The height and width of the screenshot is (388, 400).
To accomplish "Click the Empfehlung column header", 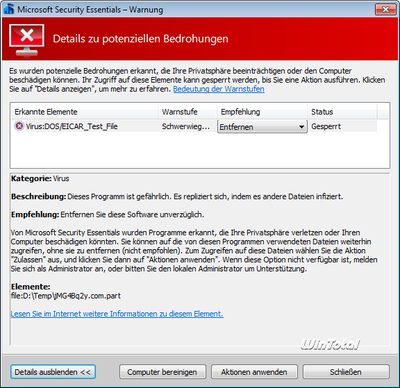I will click(262, 112).
